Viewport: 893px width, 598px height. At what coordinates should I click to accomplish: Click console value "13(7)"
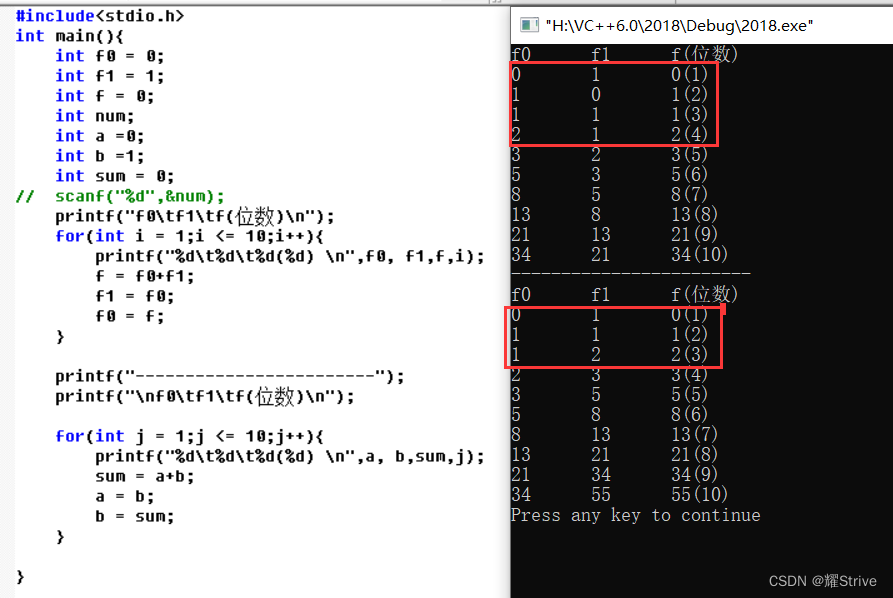pyautogui.click(x=694, y=435)
